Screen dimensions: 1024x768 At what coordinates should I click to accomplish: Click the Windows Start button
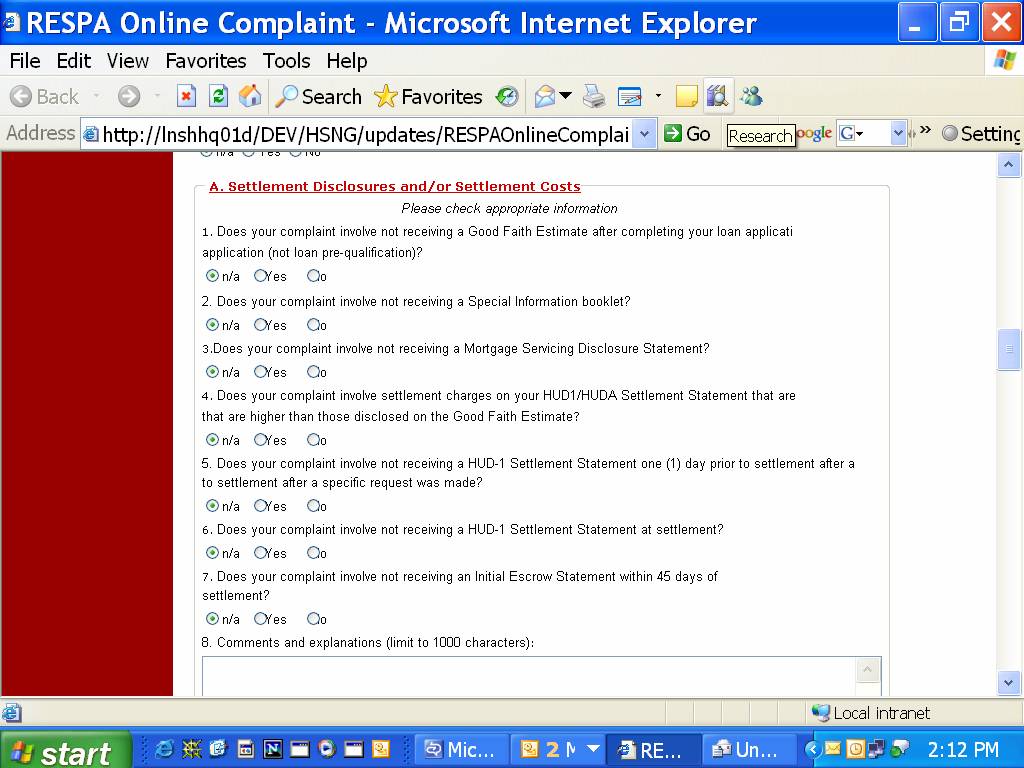tap(65, 752)
